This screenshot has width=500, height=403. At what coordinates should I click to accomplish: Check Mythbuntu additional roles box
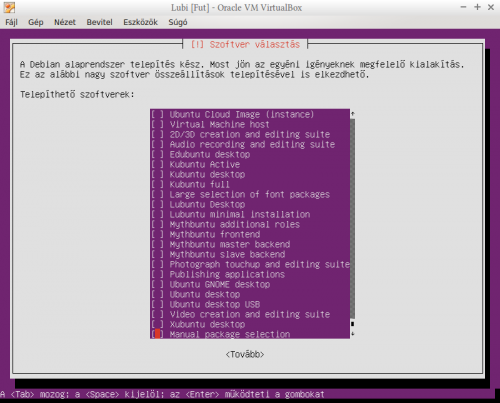tap(157, 224)
